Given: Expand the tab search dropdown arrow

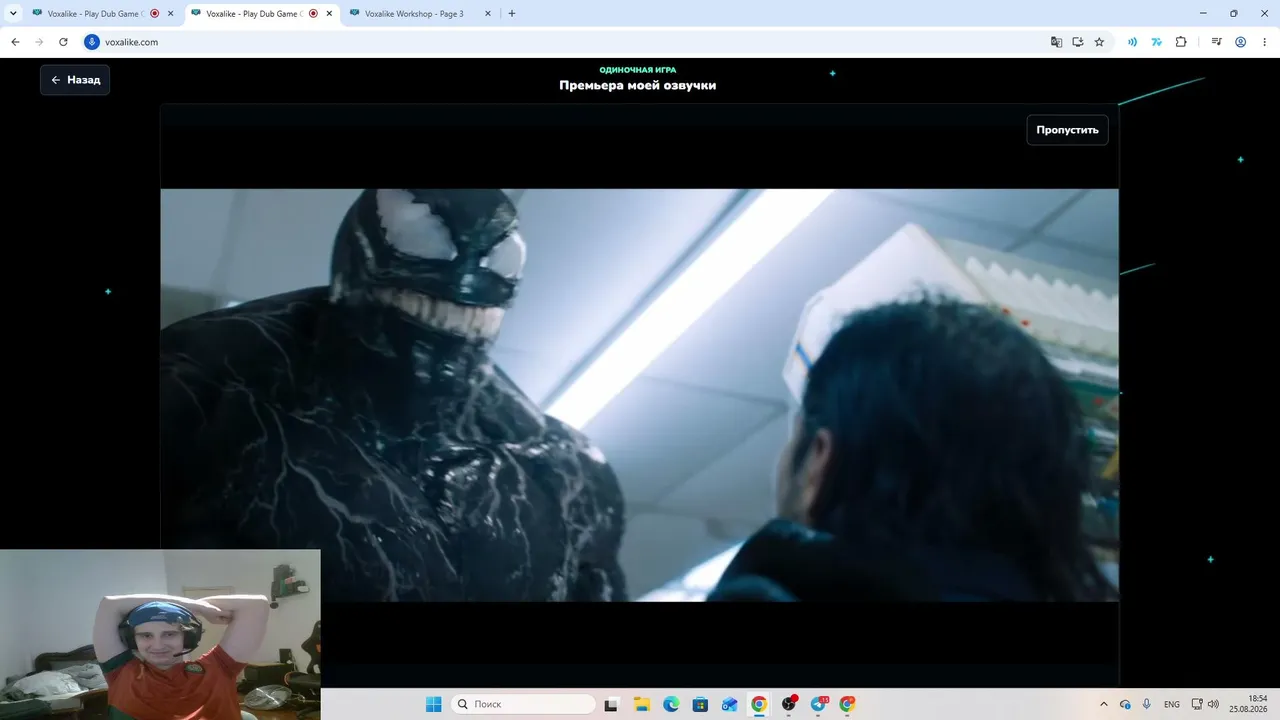Looking at the screenshot, I should pos(14,14).
